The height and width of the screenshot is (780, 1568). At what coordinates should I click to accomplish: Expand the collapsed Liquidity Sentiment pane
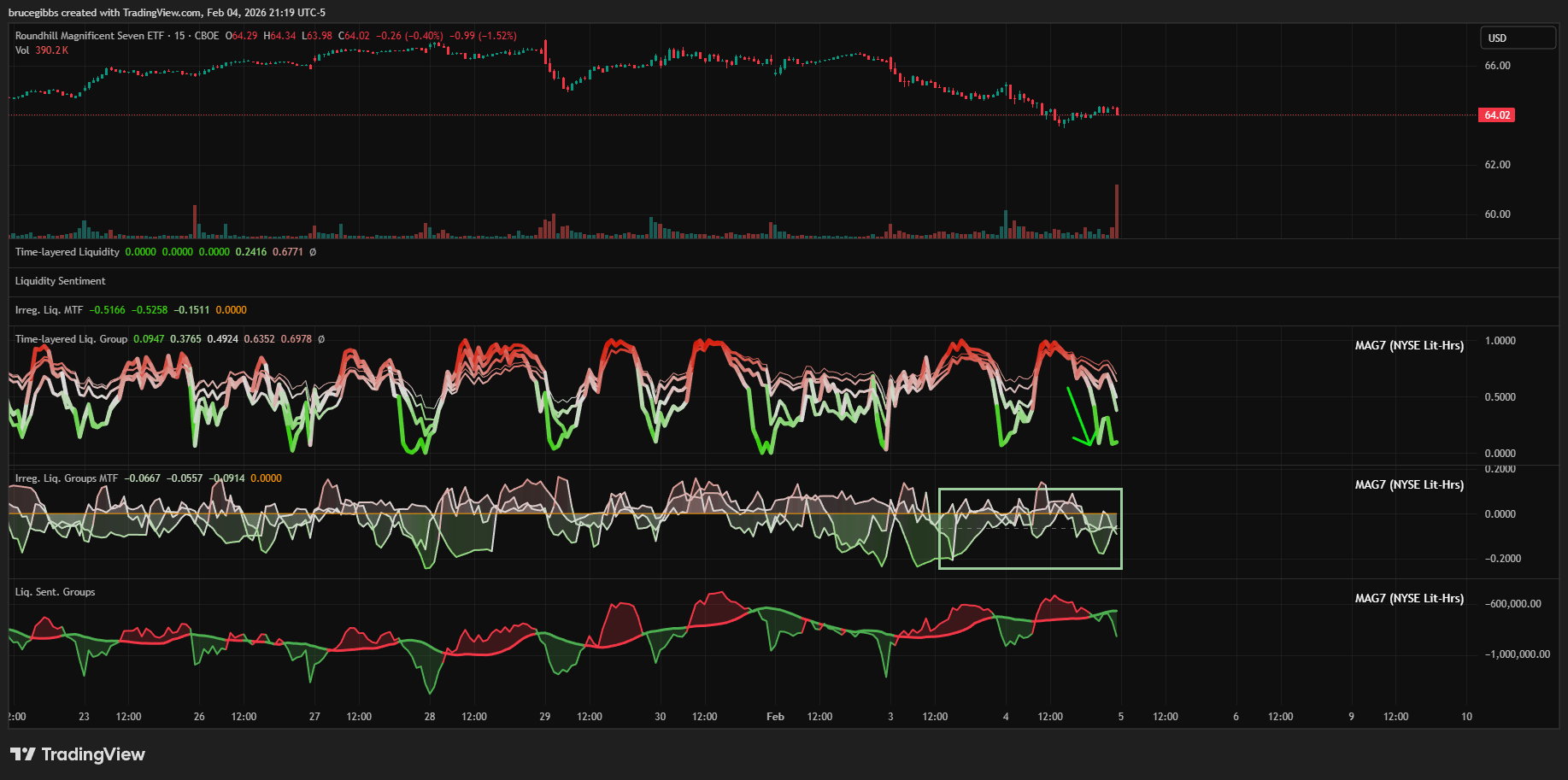click(x=60, y=281)
